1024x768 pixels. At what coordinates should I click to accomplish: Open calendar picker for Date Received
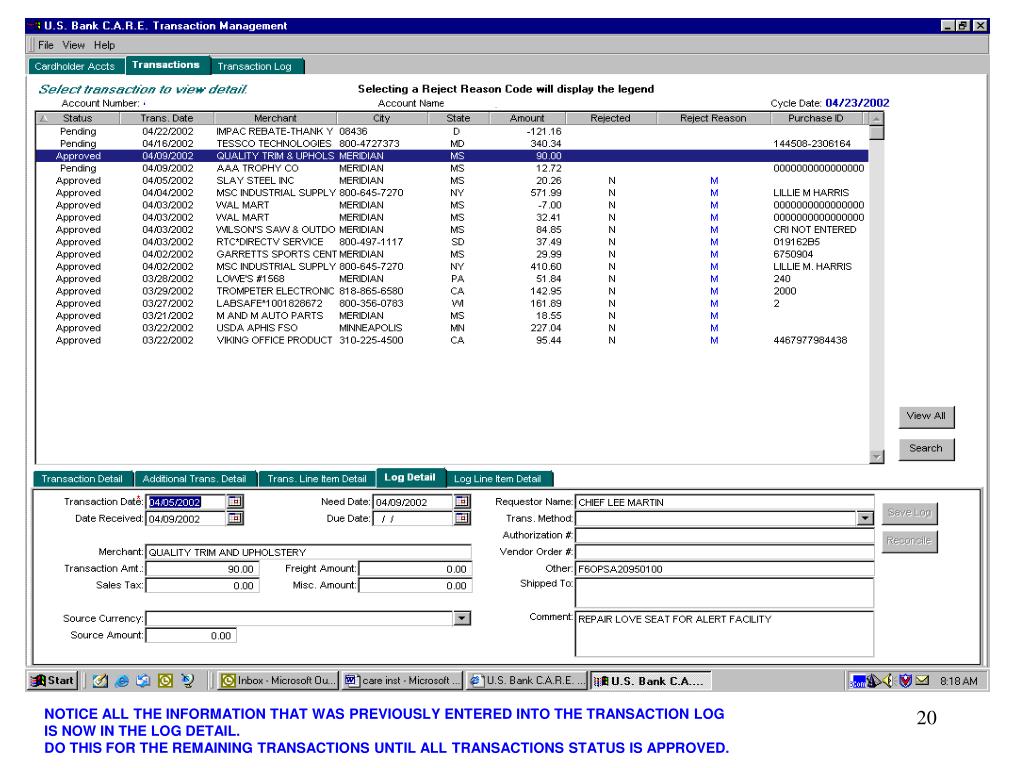coord(235,519)
